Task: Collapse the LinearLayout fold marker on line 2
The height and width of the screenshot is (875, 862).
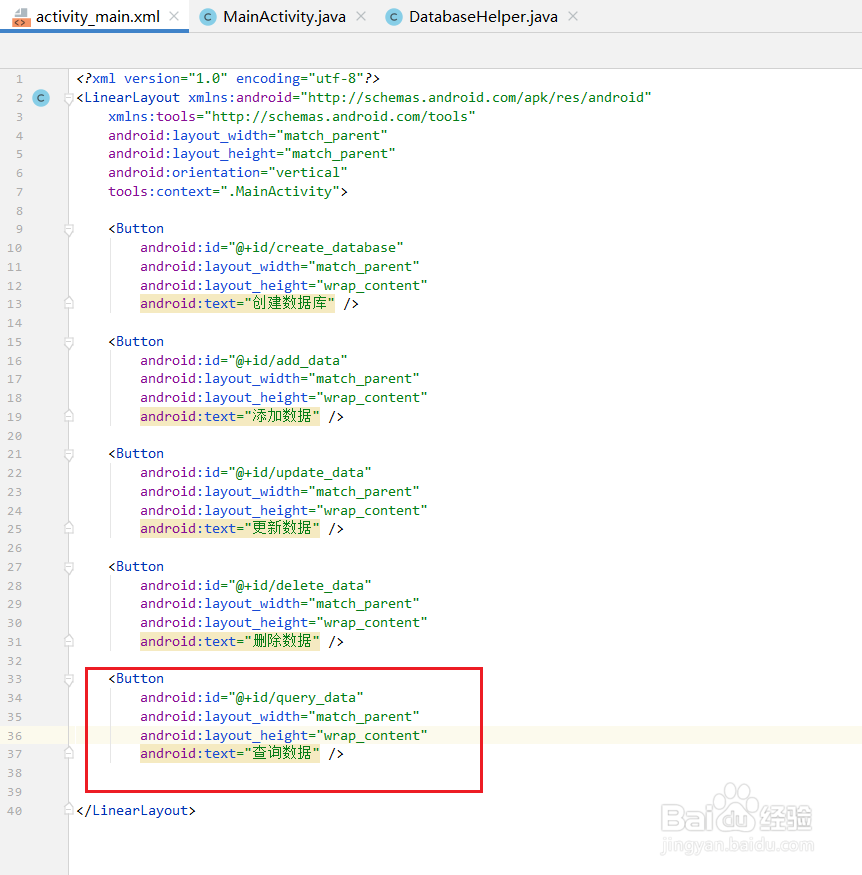Action: [x=69, y=99]
